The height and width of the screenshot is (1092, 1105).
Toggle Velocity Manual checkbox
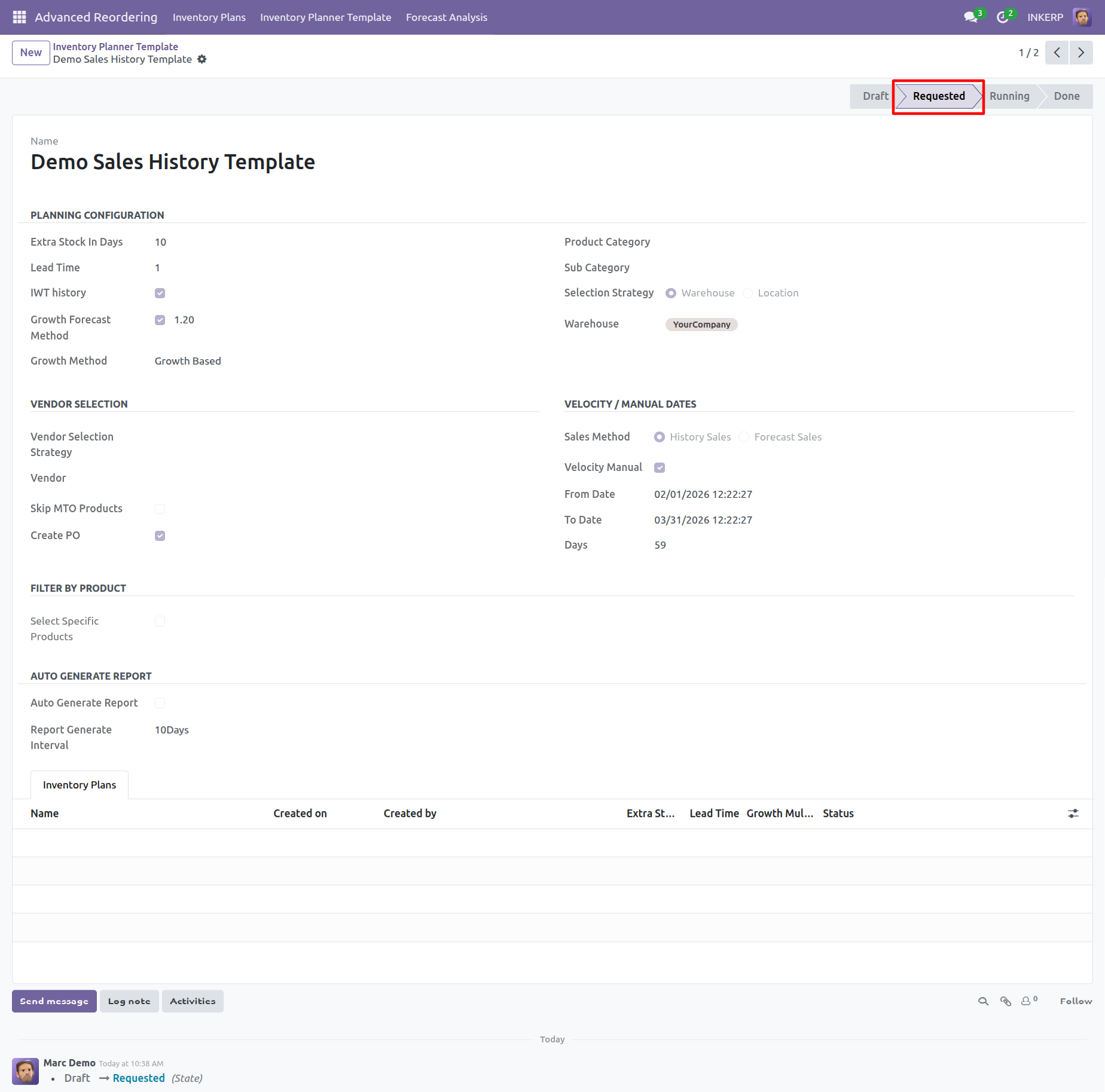click(x=660, y=467)
